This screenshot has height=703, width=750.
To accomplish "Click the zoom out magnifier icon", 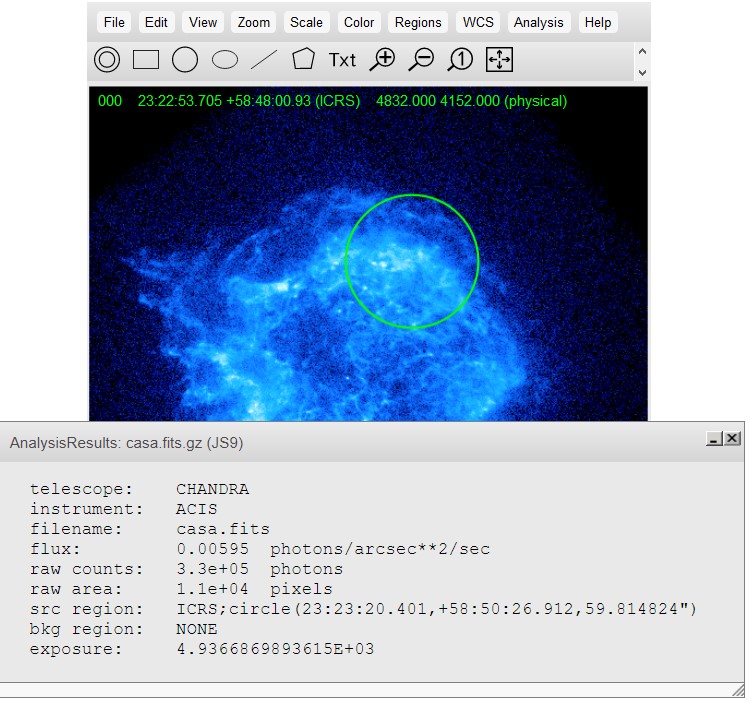I will tap(421, 60).
